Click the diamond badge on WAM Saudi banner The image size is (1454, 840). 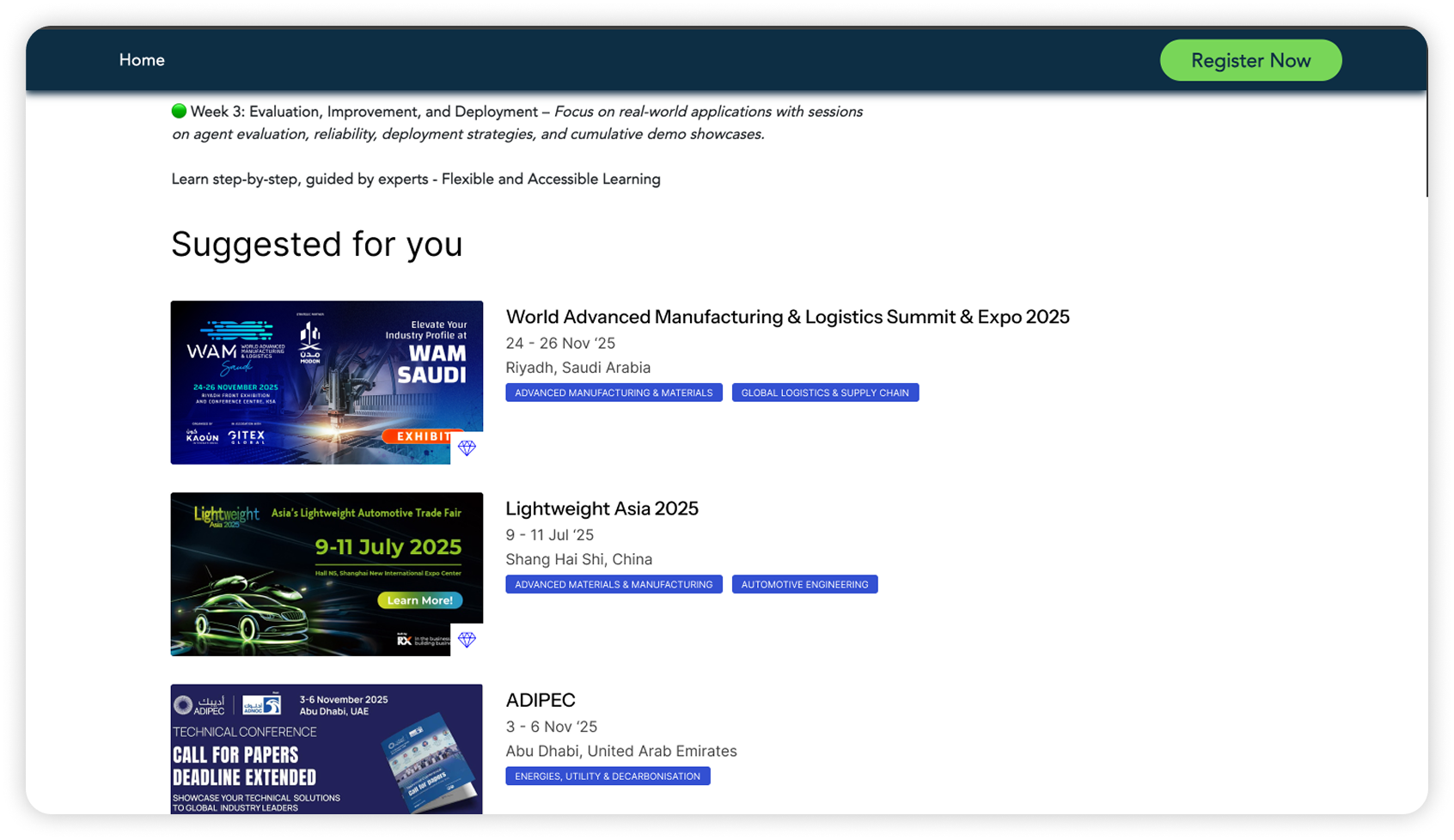[467, 448]
